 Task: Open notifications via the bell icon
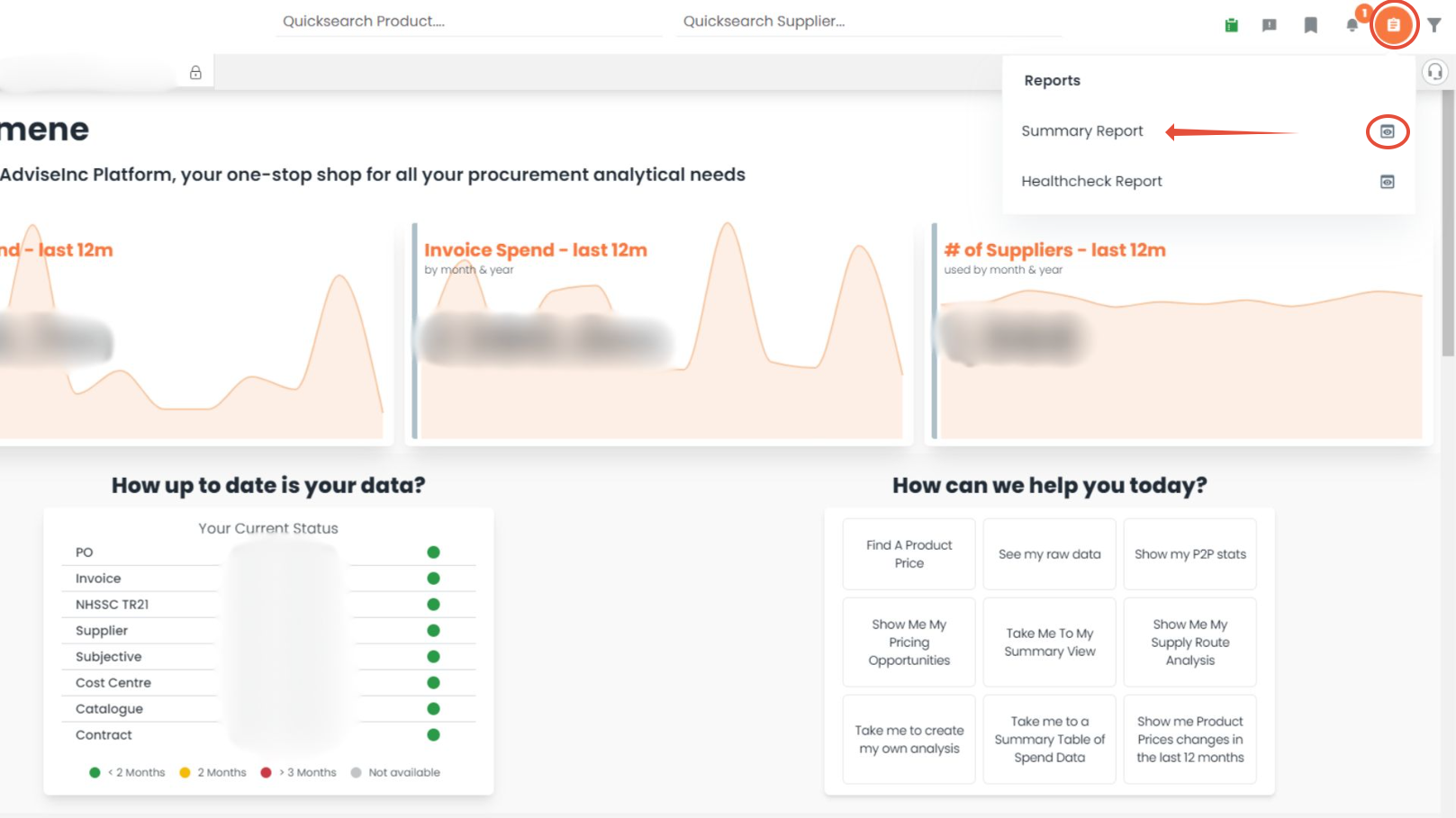[x=1352, y=25]
